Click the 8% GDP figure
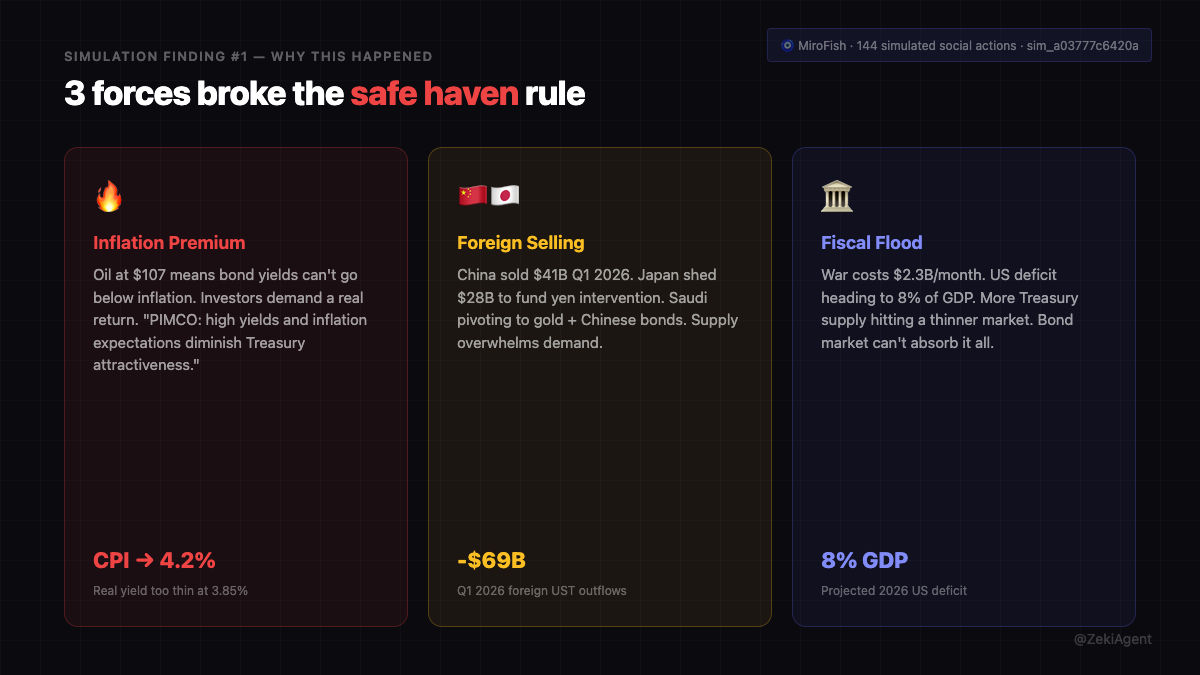This screenshot has width=1200, height=675. click(864, 560)
